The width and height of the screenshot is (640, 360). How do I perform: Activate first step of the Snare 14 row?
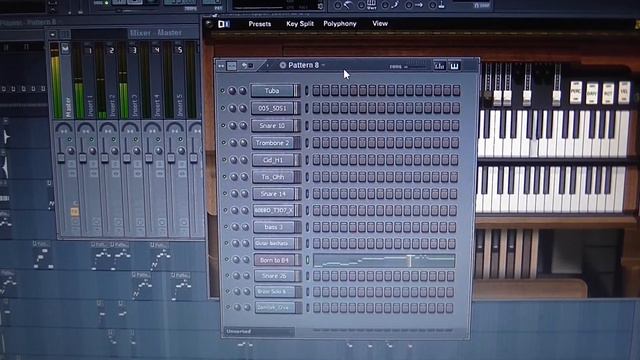pyautogui.click(x=316, y=193)
